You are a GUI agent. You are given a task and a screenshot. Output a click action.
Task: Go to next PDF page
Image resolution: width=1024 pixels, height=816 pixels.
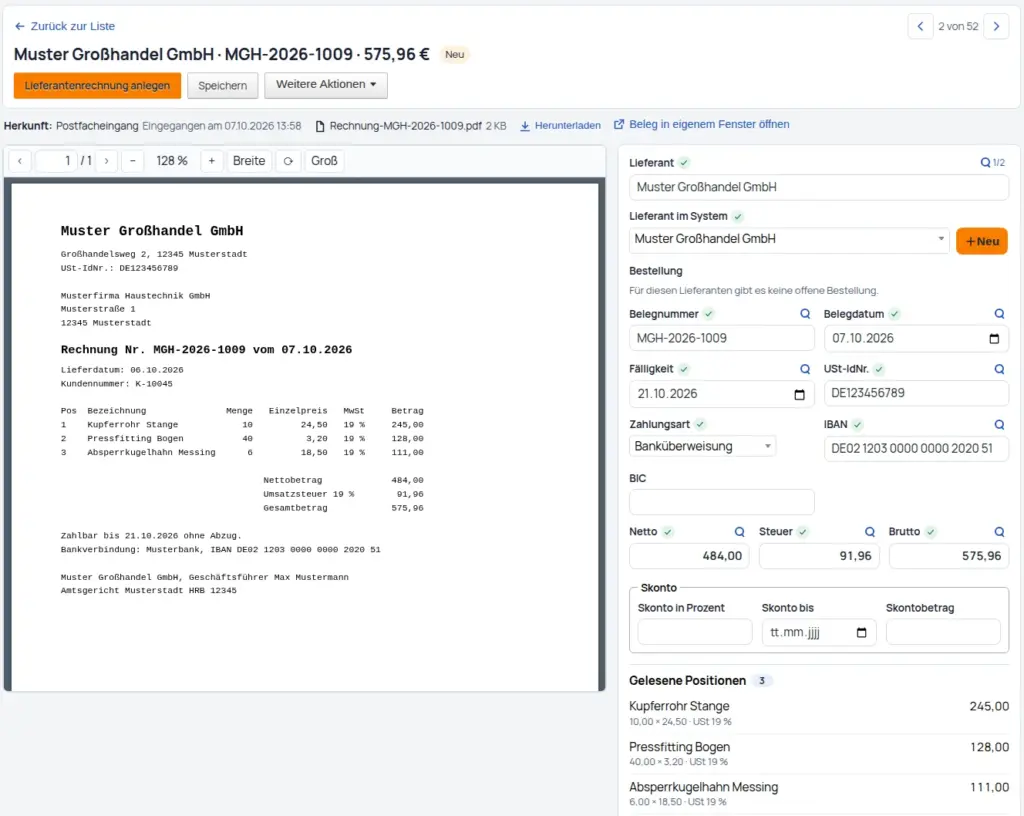pyautogui.click(x=106, y=161)
